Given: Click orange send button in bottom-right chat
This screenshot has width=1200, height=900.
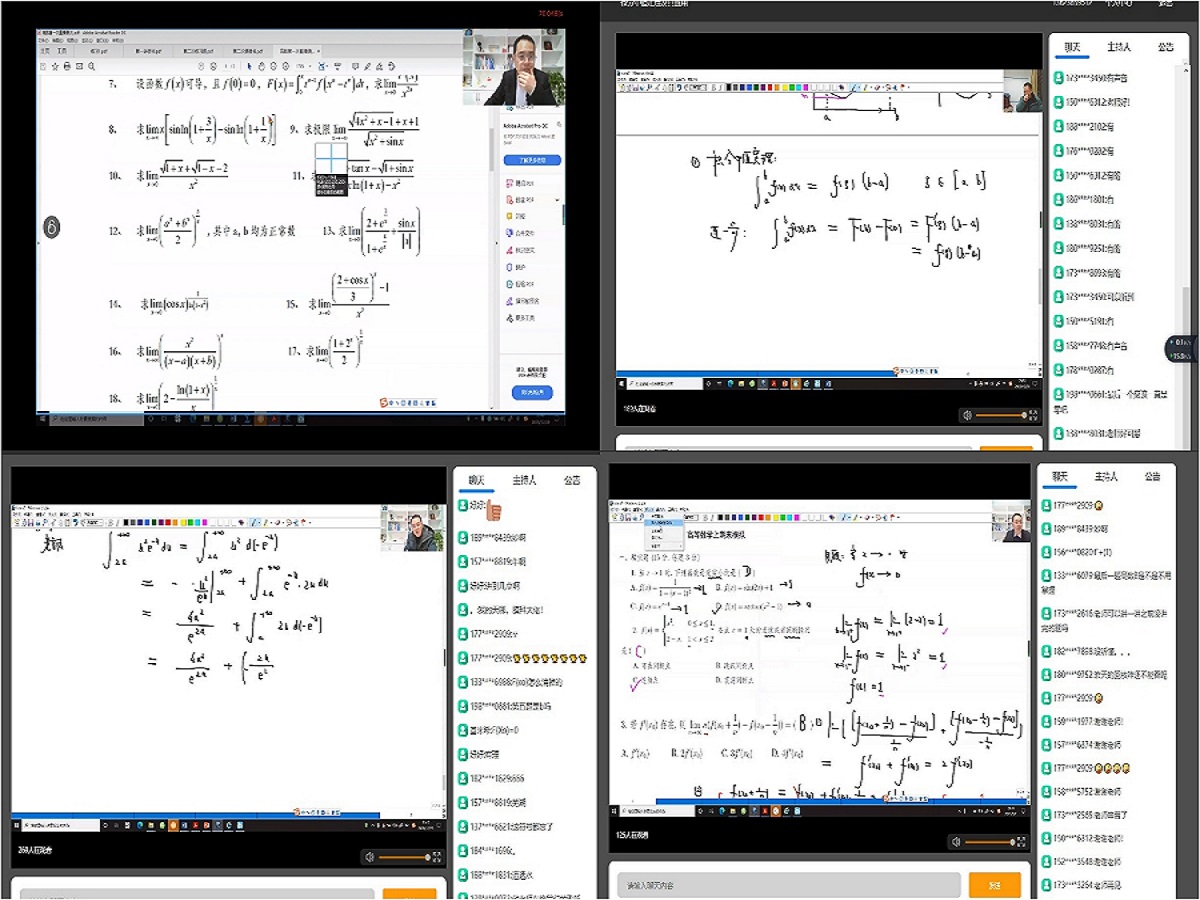Looking at the screenshot, I should pyautogui.click(x=995, y=885).
